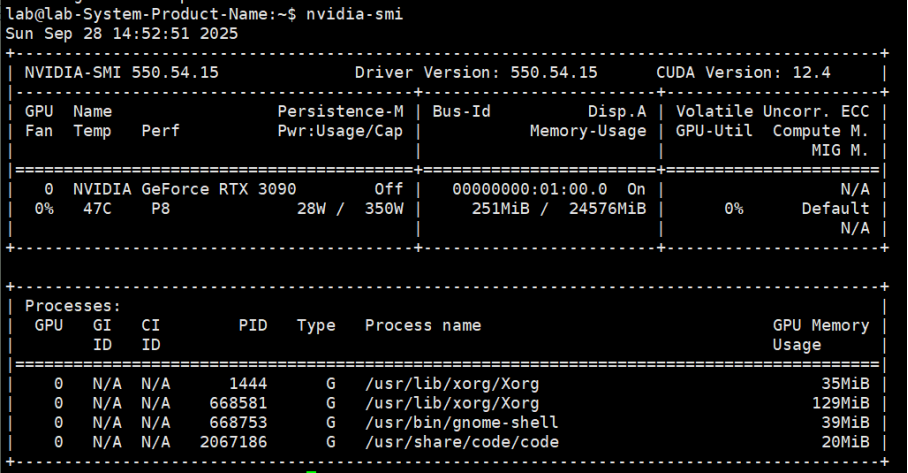Image resolution: width=908 pixels, height=473 pixels.
Task: Click the 24576MiB total memory value
Action: (607, 208)
